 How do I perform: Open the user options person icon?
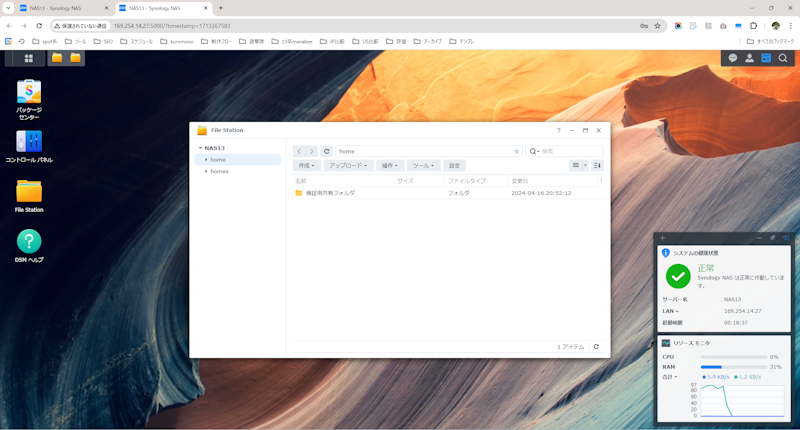(x=749, y=58)
